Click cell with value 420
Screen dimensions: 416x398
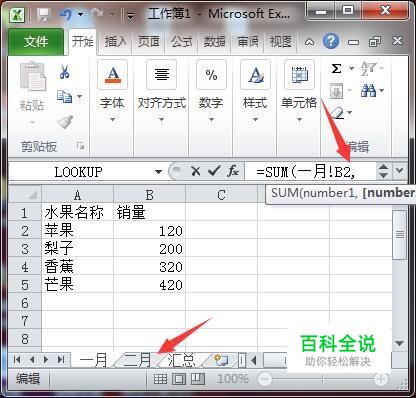[x=149, y=285]
